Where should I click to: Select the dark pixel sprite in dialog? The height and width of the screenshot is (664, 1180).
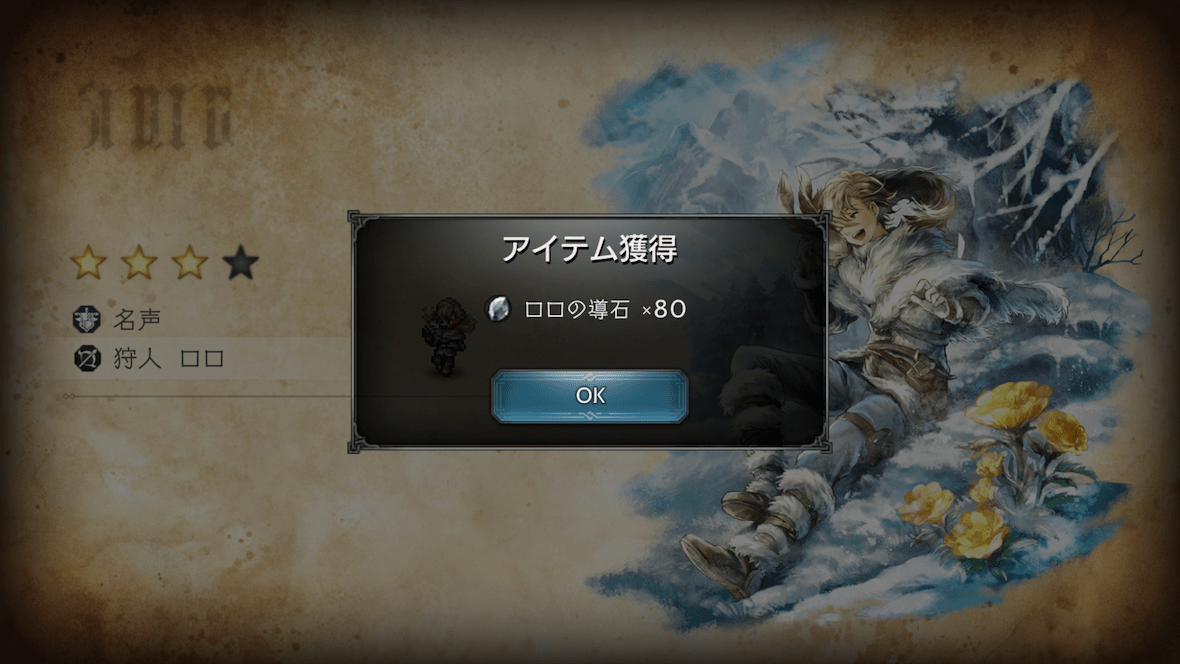pos(447,337)
